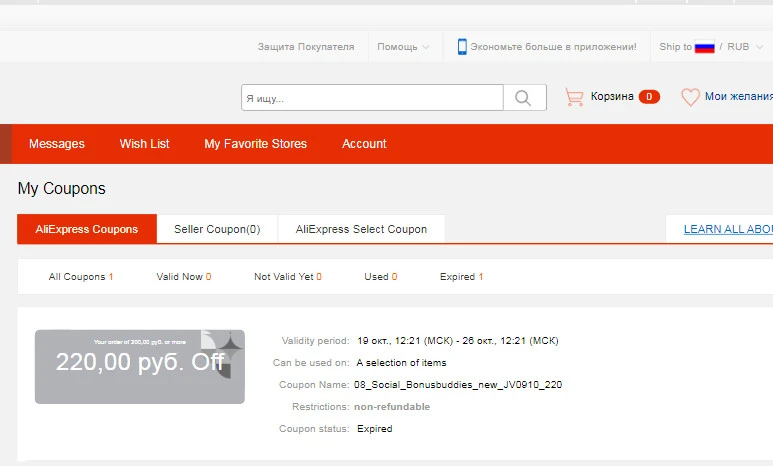
Task: Switch to AliExpress Select Coupon tab
Action: (x=361, y=229)
